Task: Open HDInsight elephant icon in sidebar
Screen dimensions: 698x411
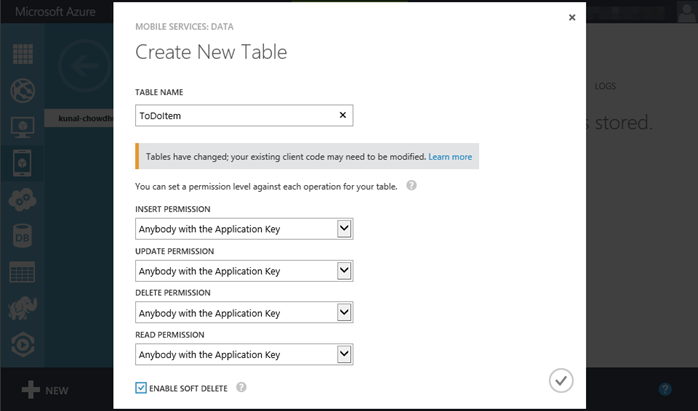Action: point(22,308)
